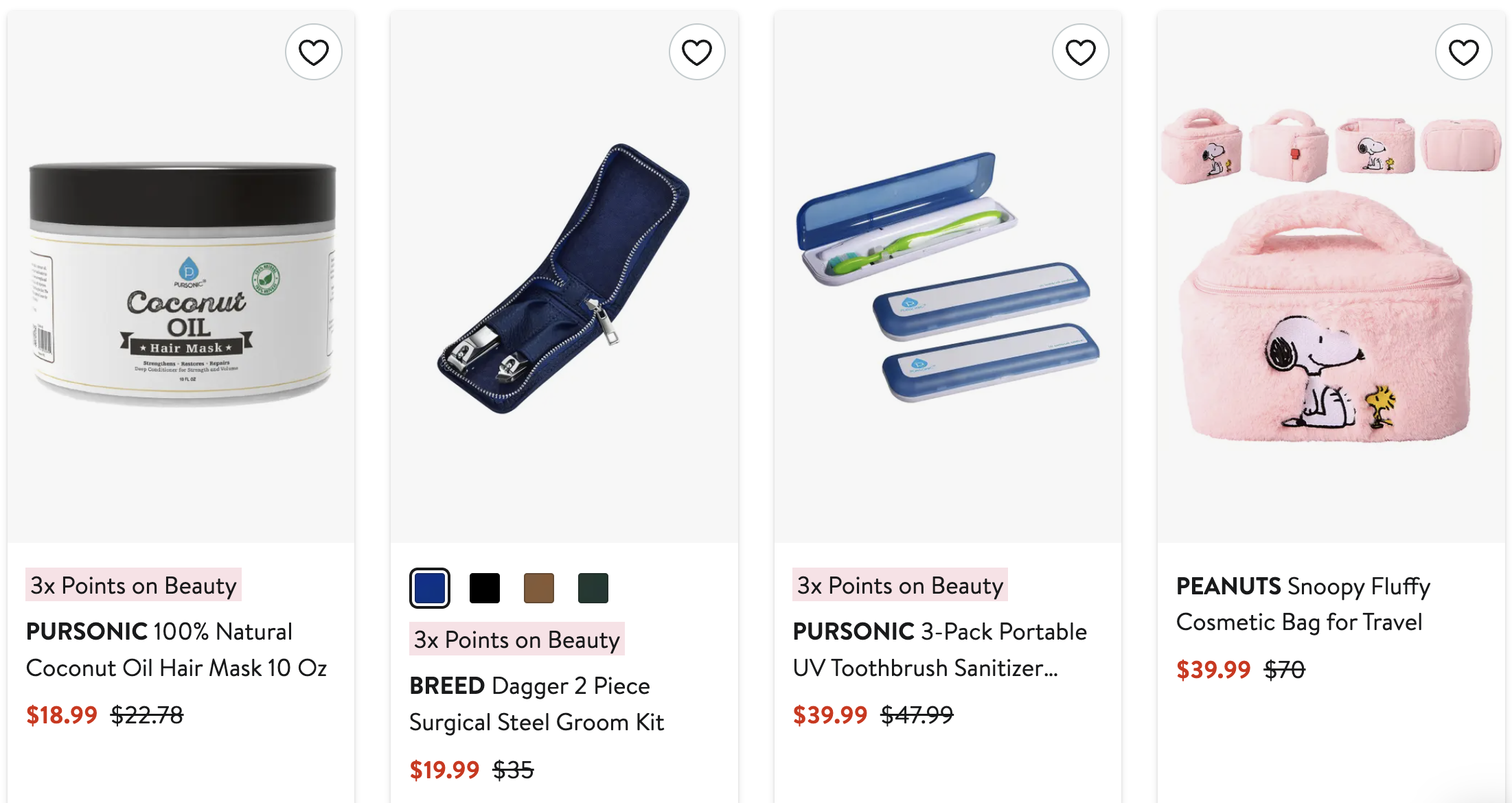Click PURSONIC 3-Pack Portable UV Toothbrush Sanitizer title
This screenshot has height=803, width=1512.
[x=939, y=649]
